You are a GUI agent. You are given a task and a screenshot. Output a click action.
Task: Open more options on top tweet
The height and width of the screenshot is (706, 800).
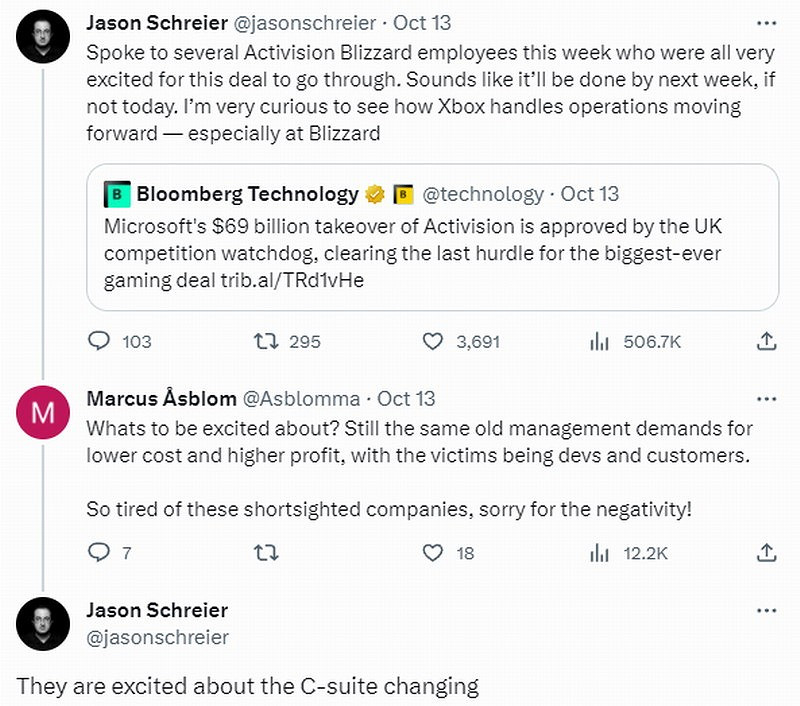(766, 22)
